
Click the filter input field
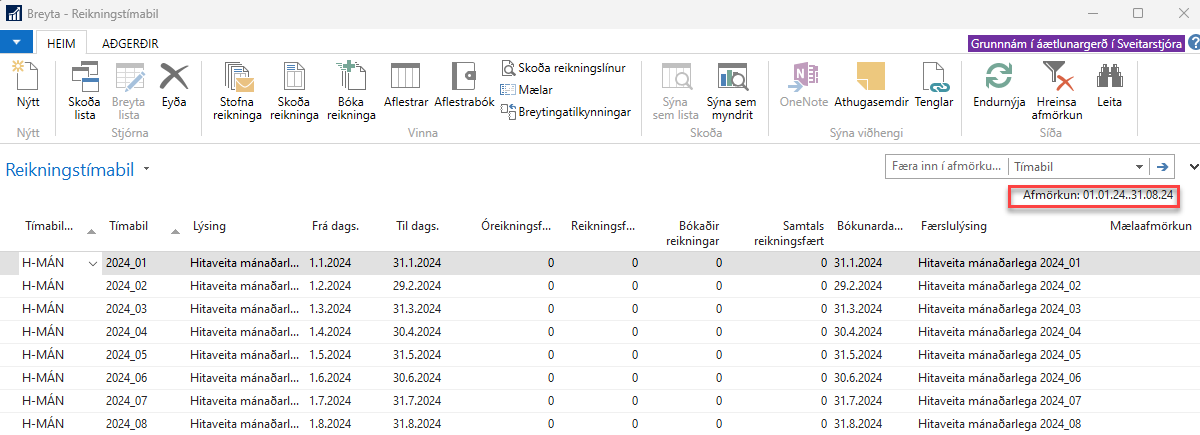click(x=945, y=167)
